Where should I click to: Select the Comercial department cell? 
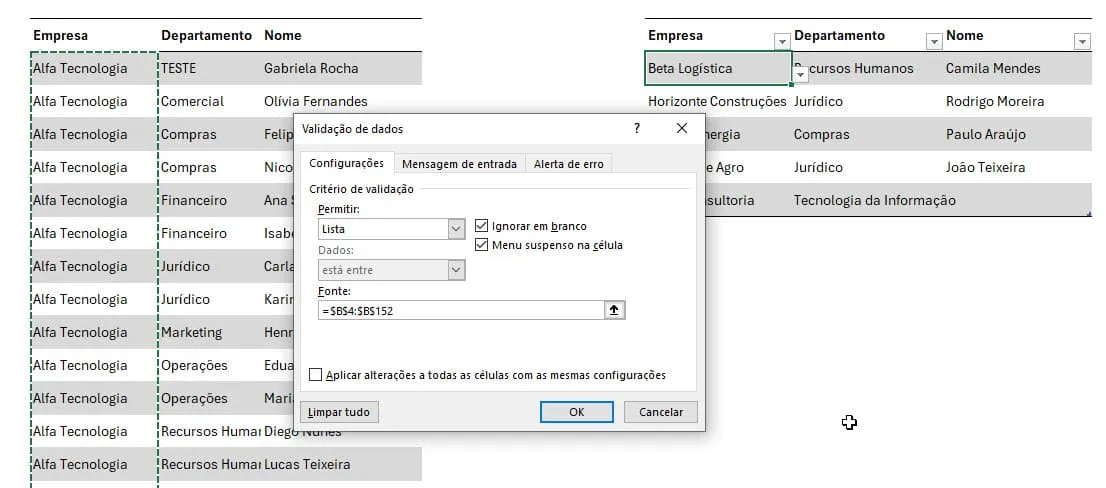click(209, 102)
